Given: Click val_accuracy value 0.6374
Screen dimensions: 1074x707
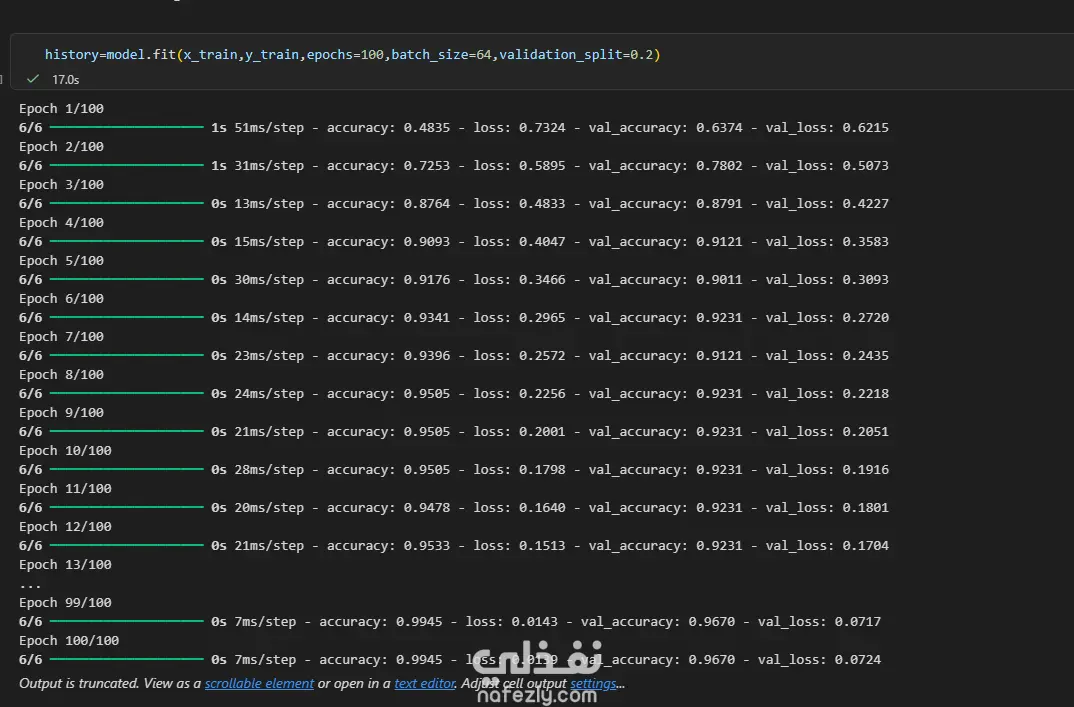Looking at the screenshot, I should [x=719, y=127].
